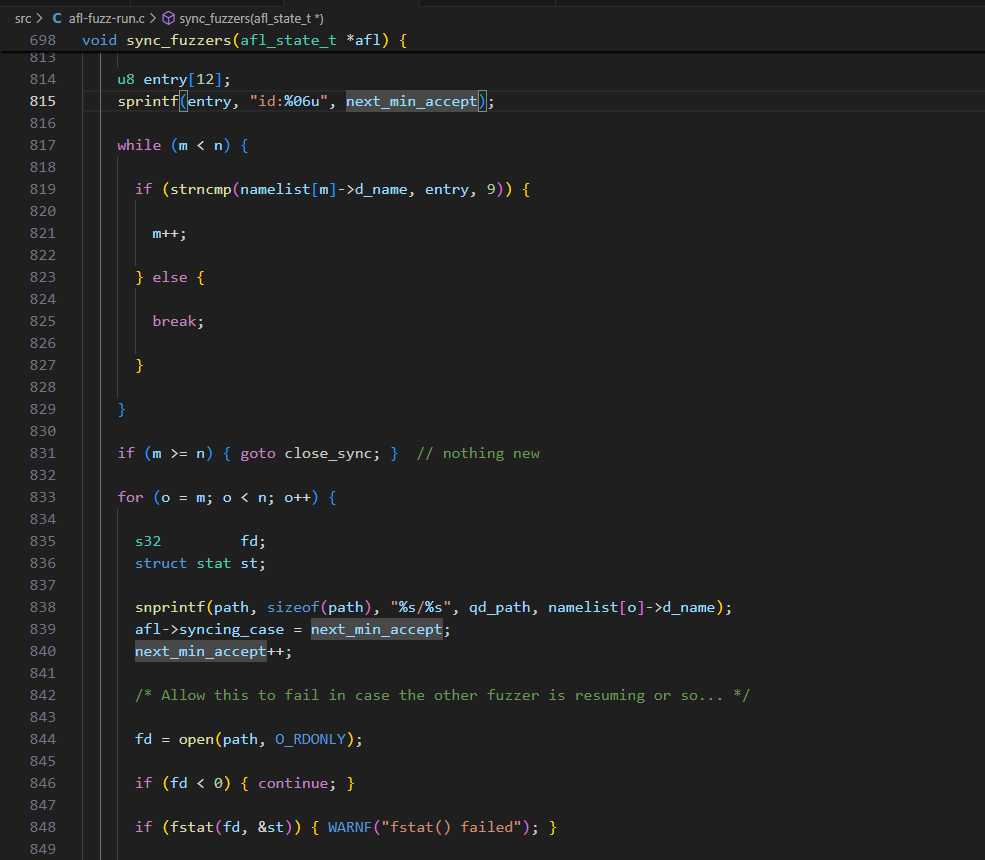
Task: Click 'afl_state_t' type in sticky header
Action: pos(288,40)
